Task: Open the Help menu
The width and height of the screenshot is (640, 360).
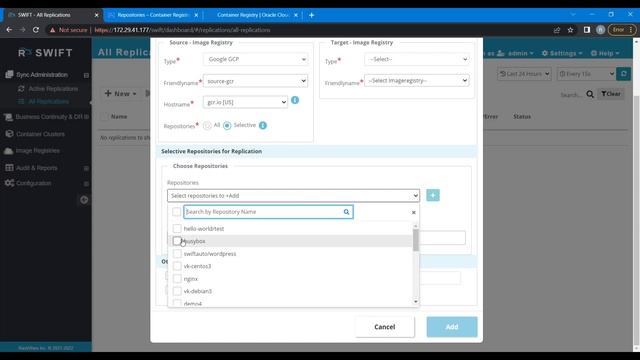Action: pyautogui.click(x=605, y=53)
